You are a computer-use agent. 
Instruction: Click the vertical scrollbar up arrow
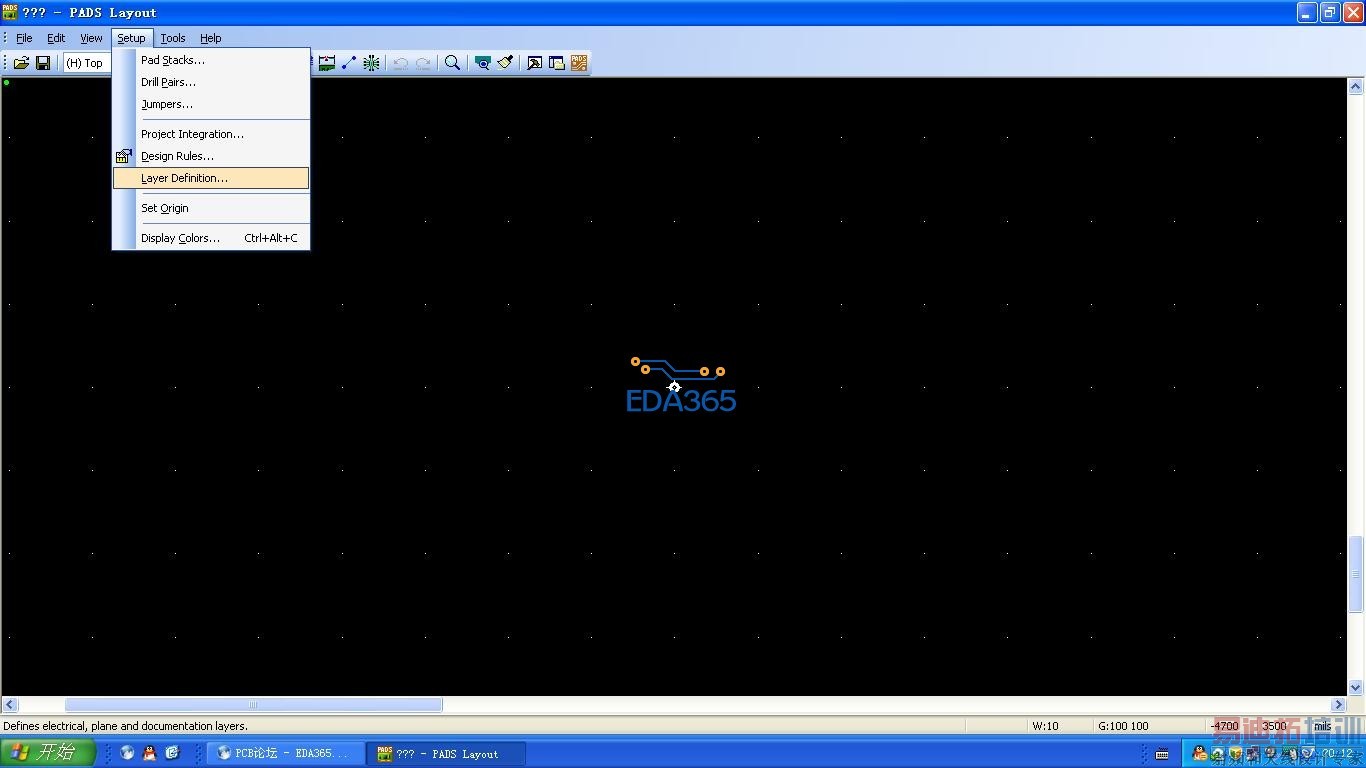(1357, 87)
